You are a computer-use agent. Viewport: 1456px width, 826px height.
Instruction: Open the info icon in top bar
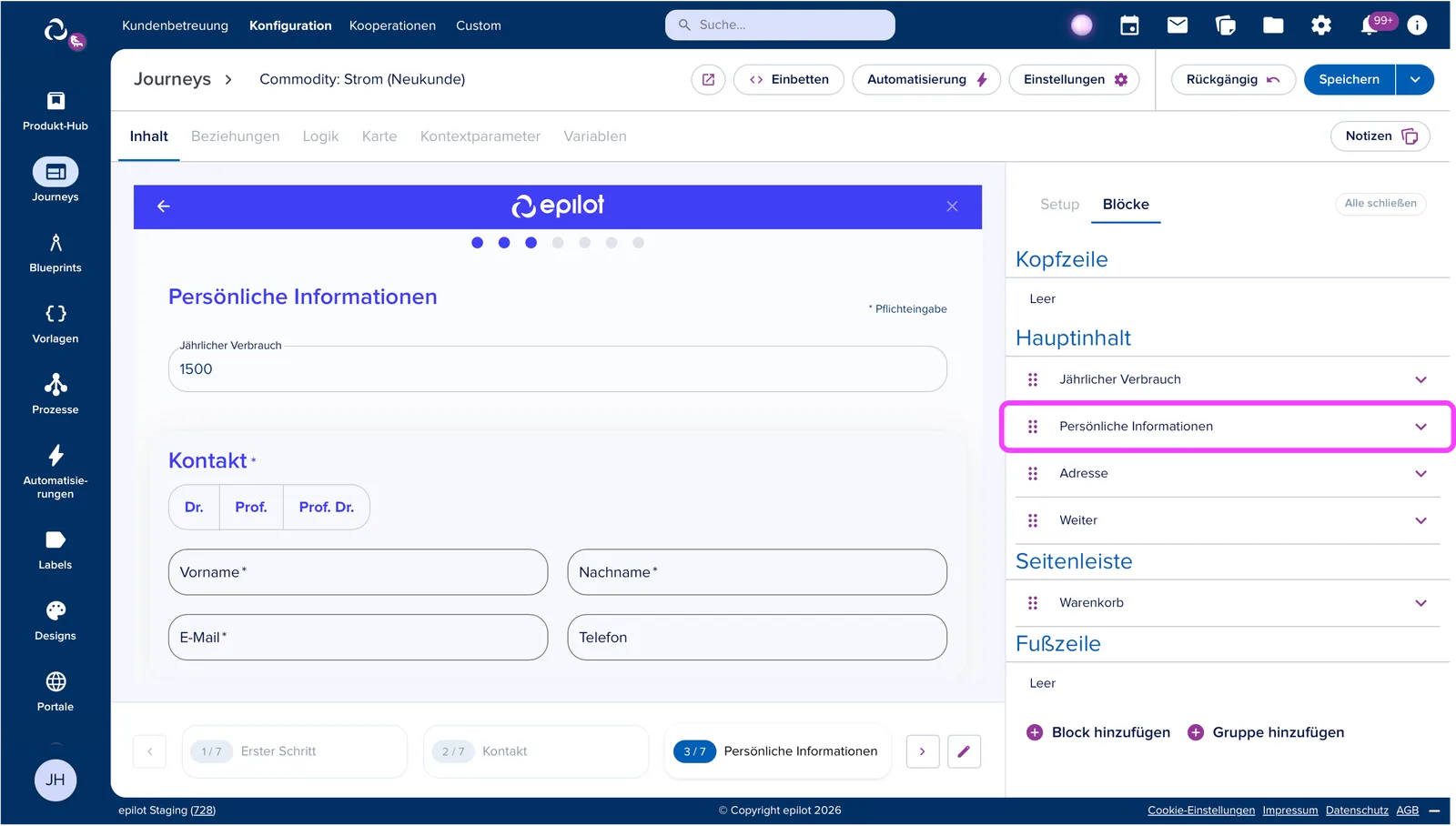pyautogui.click(x=1417, y=25)
